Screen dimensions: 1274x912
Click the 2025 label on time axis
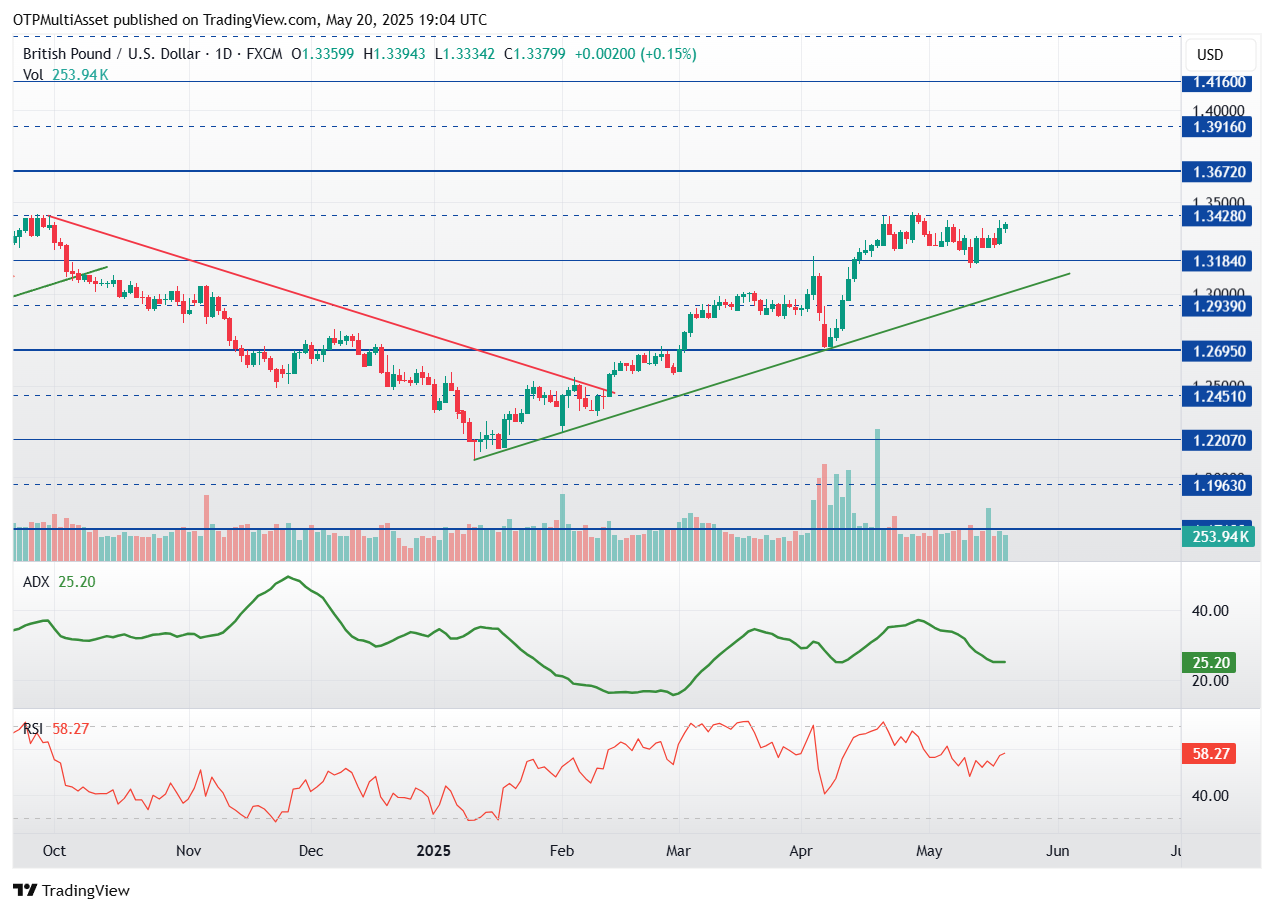pyautogui.click(x=434, y=851)
